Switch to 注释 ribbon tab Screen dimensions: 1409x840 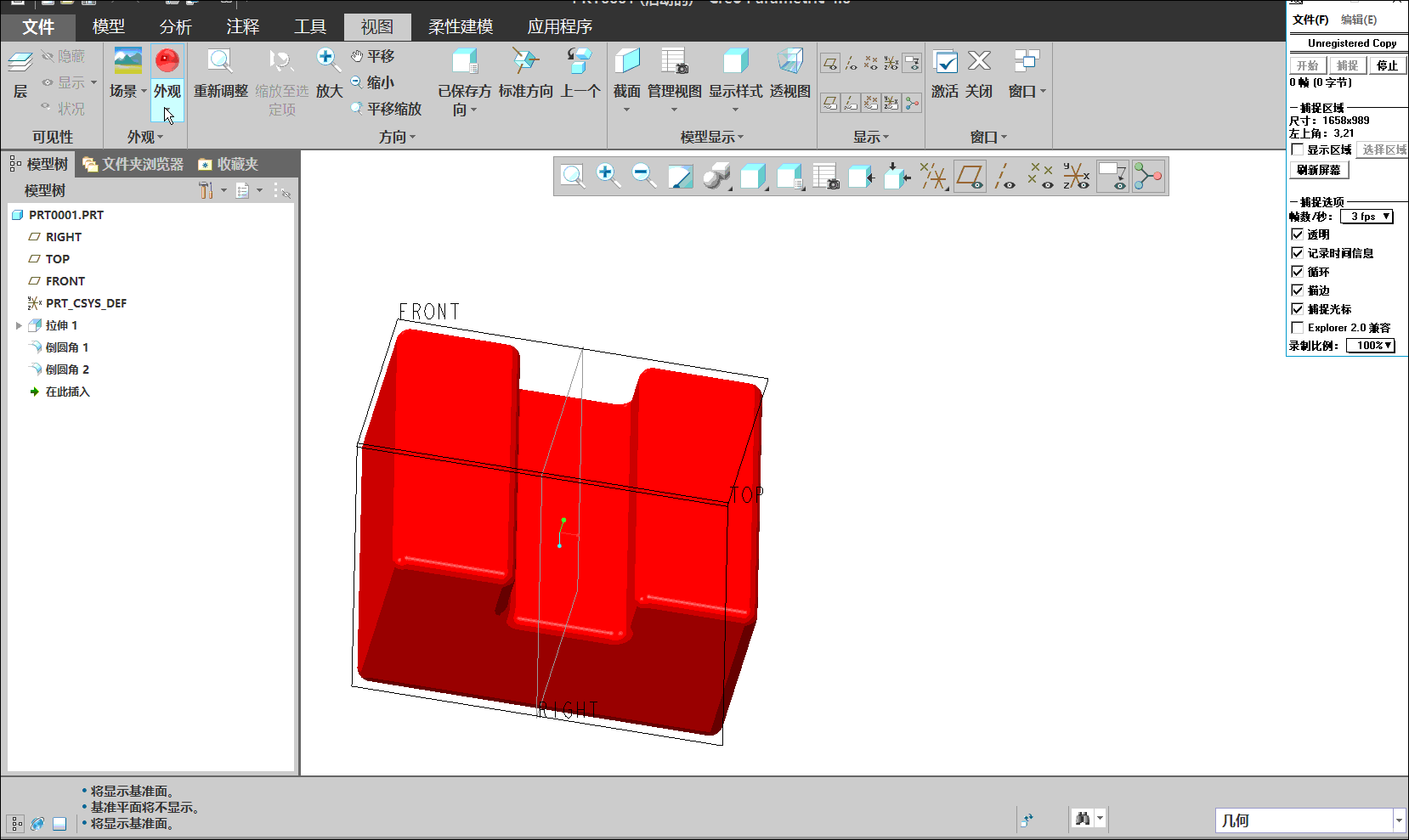pos(243,27)
